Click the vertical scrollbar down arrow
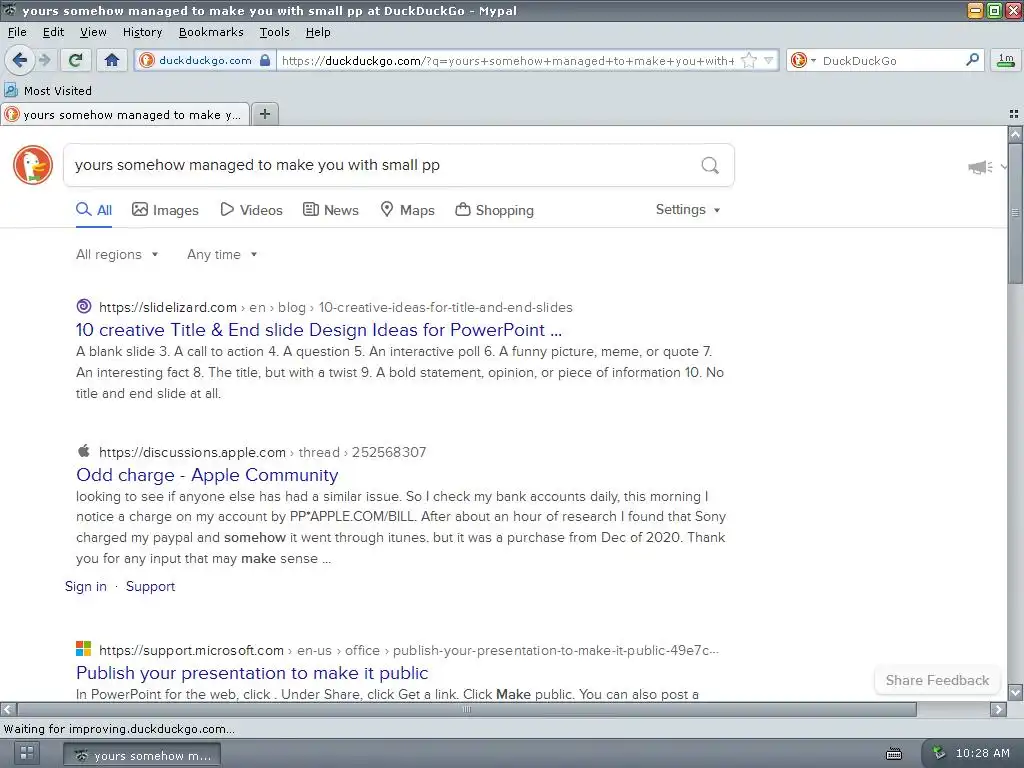The image size is (1024, 768). [1015, 692]
